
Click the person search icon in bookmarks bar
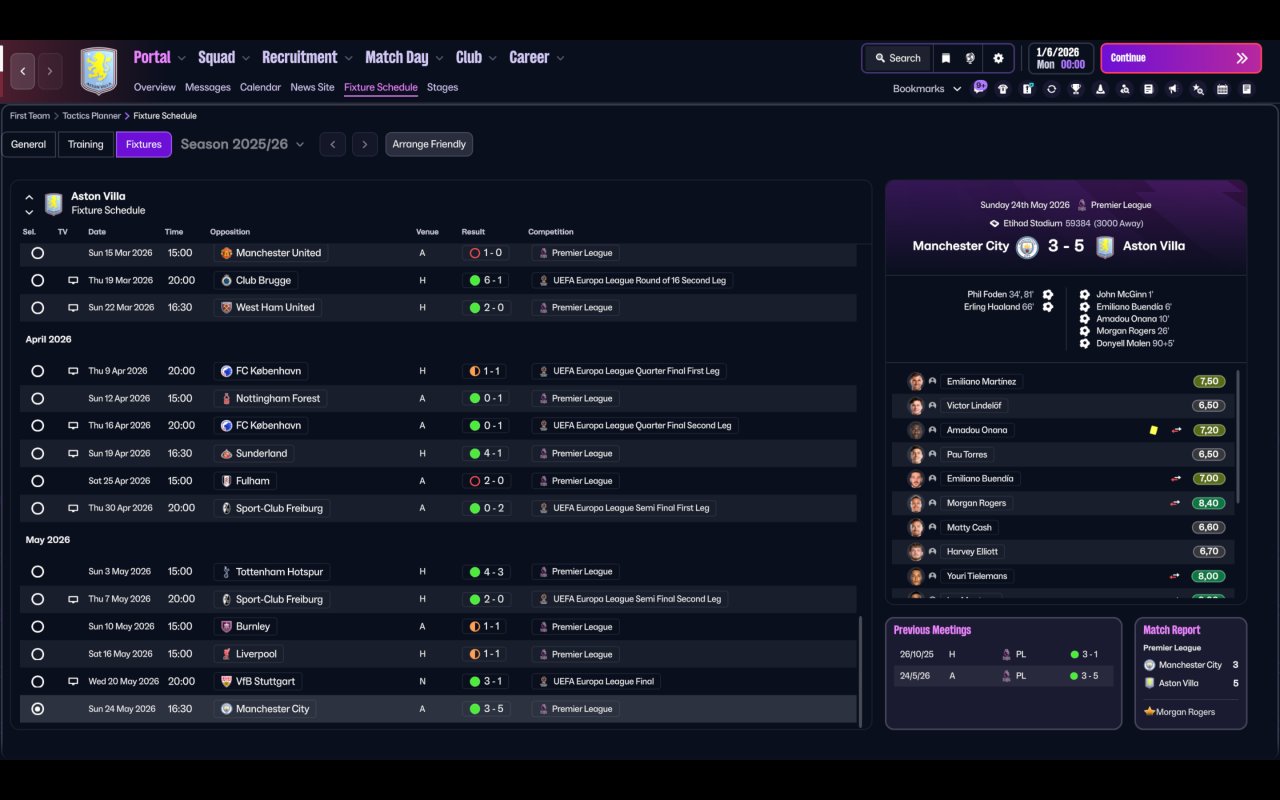pyautogui.click(x=1124, y=89)
